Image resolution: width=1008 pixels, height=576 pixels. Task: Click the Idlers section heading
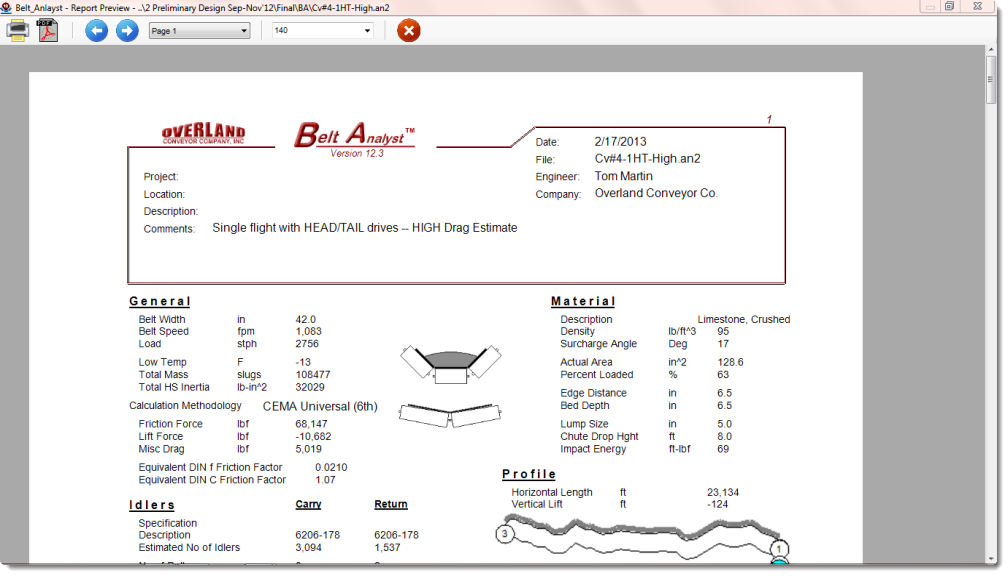tap(152, 505)
